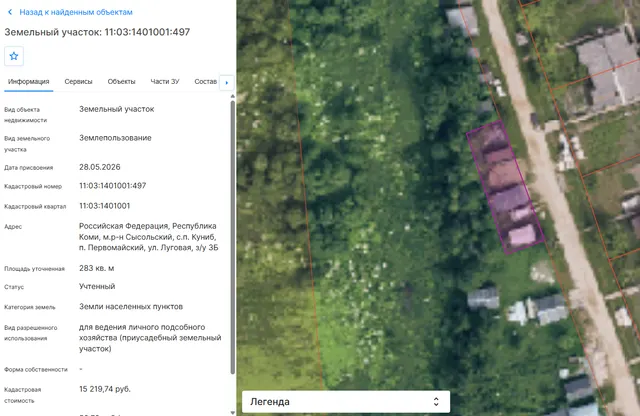Click the category value Земли населенных пунктов
Screen dimensions: 640x416
point(131,307)
